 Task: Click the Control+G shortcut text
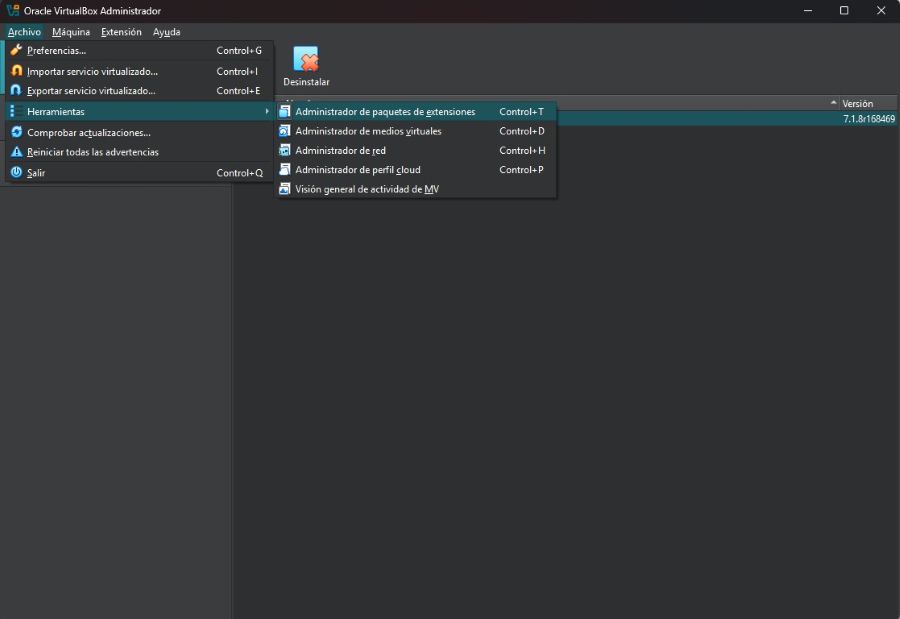(239, 51)
